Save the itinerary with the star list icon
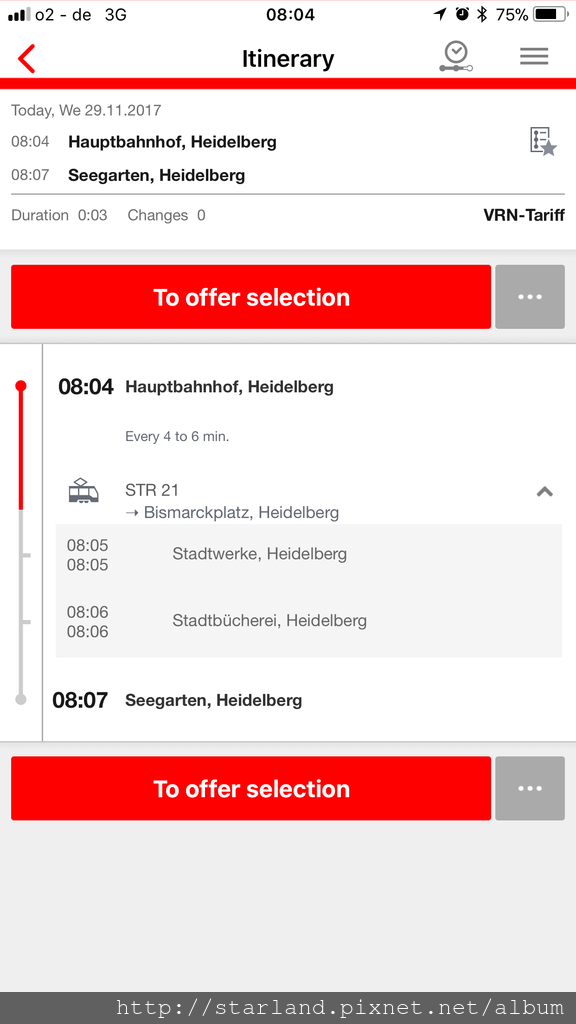 pos(543,141)
